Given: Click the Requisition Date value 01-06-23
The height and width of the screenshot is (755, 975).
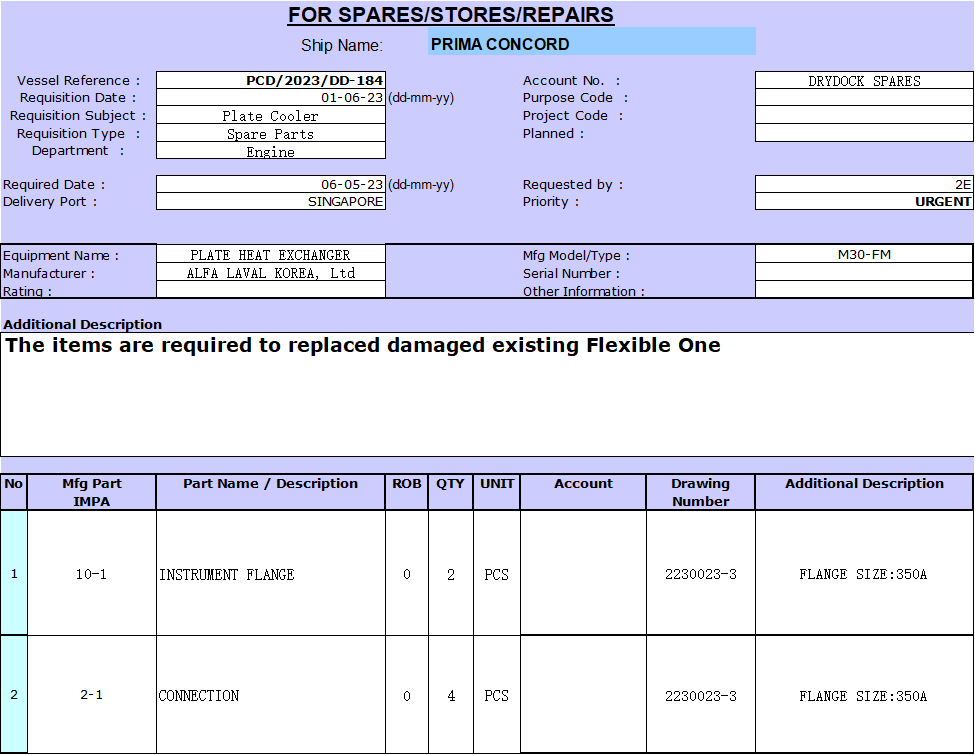Looking at the screenshot, I should pyautogui.click(x=271, y=98).
